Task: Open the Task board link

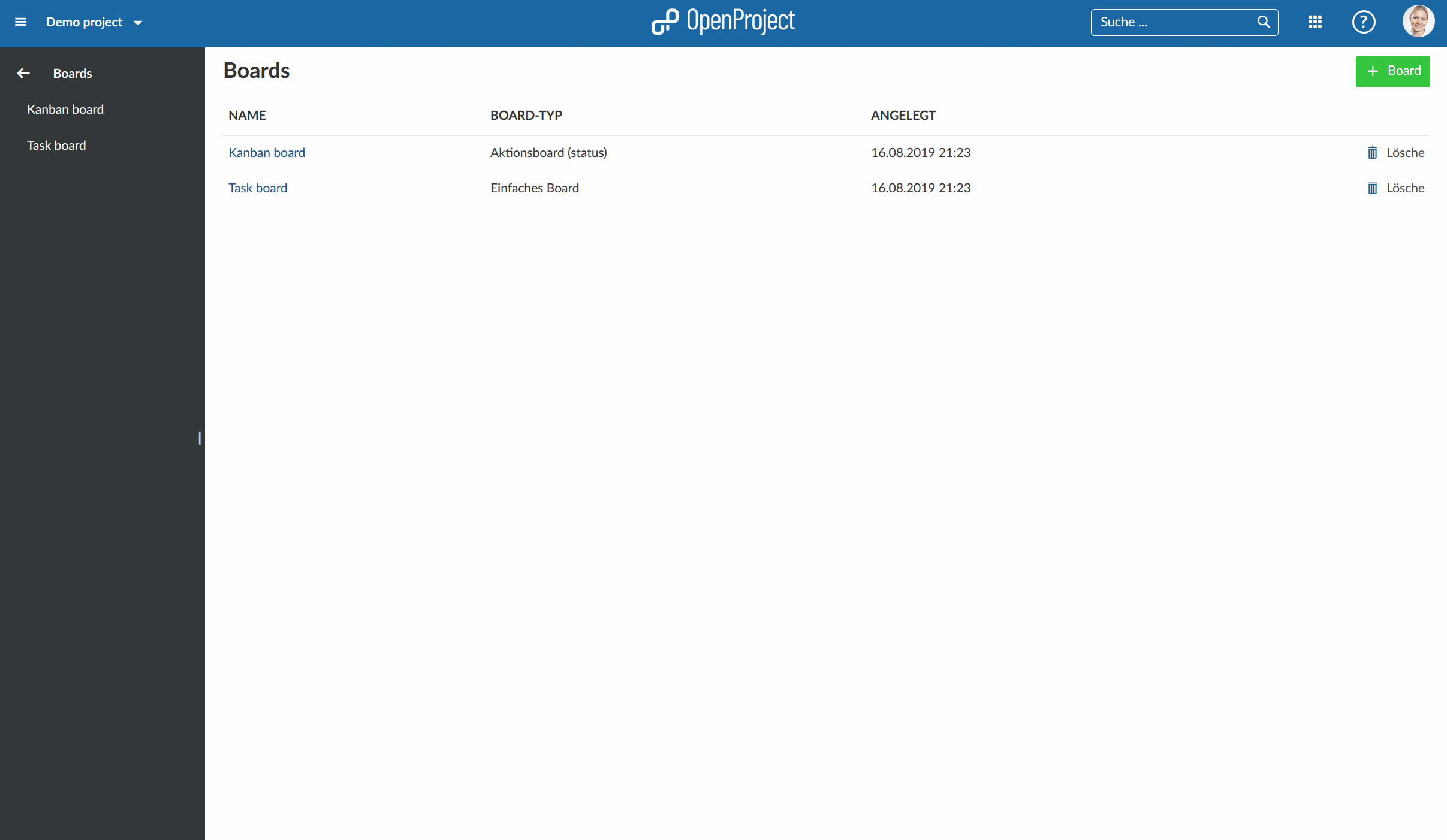Action: point(258,188)
